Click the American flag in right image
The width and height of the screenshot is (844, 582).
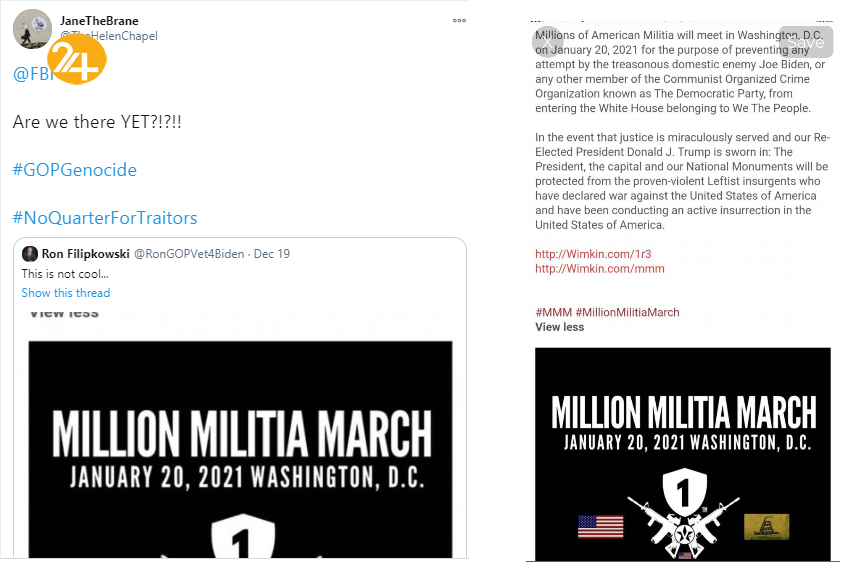click(x=600, y=526)
